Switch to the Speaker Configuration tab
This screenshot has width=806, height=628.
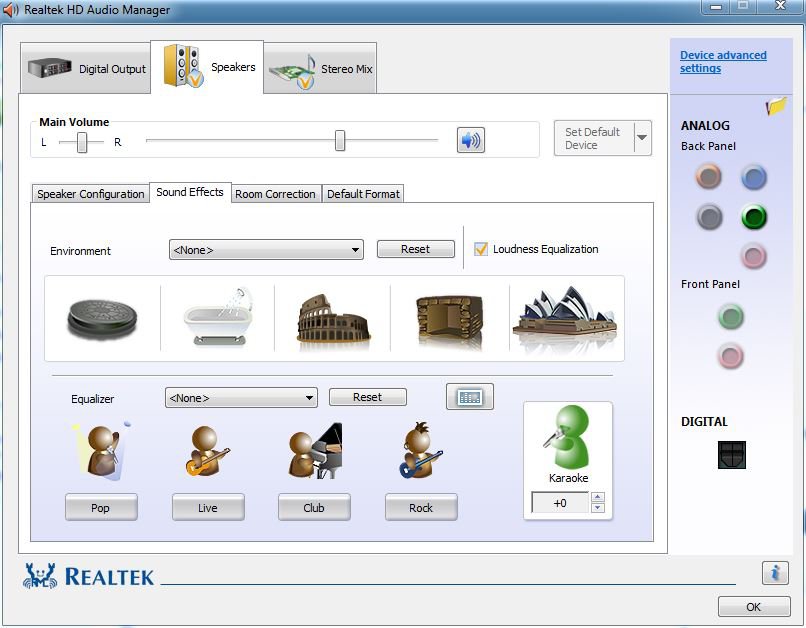pyautogui.click(x=90, y=194)
